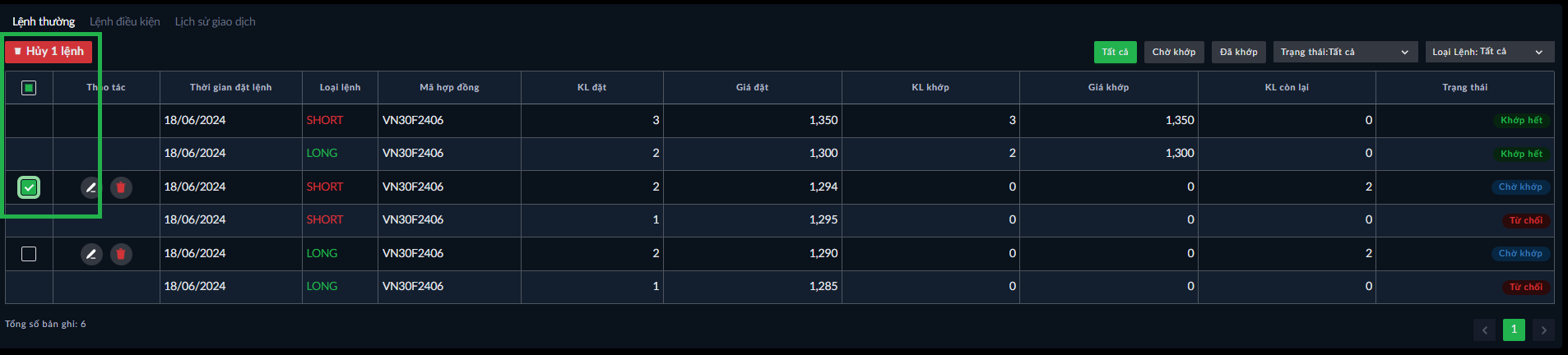This screenshot has width=1568, height=355.
Task: Go to next page arrow
Action: pyautogui.click(x=1543, y=330)
